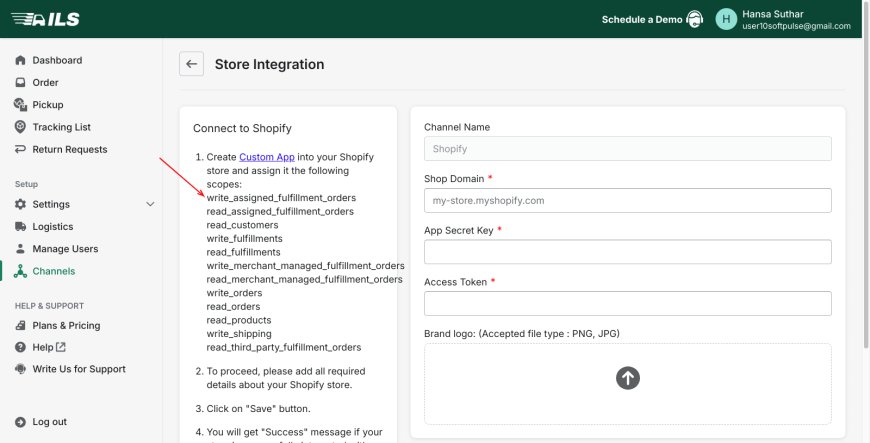Select Channels in the sidebar

coord(54,271)
